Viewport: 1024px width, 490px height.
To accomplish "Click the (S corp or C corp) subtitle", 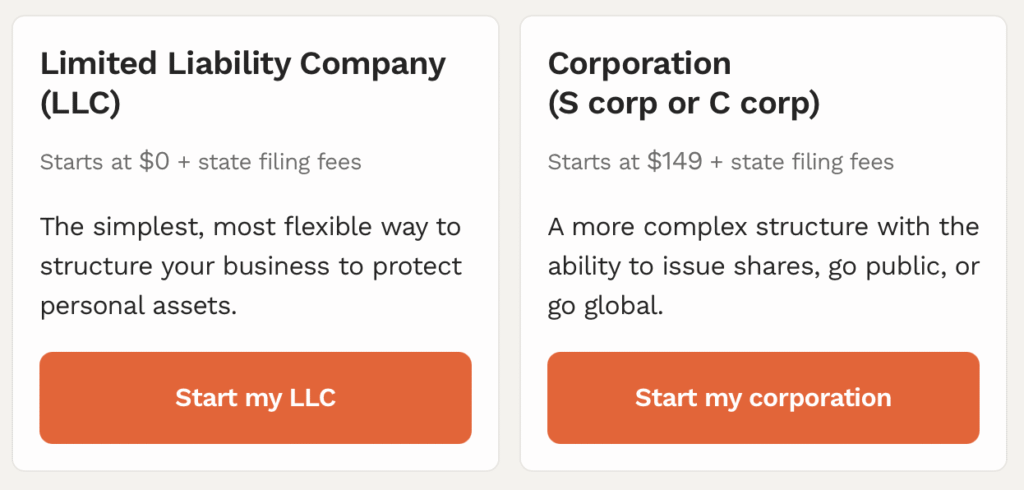I will (683, 105).
